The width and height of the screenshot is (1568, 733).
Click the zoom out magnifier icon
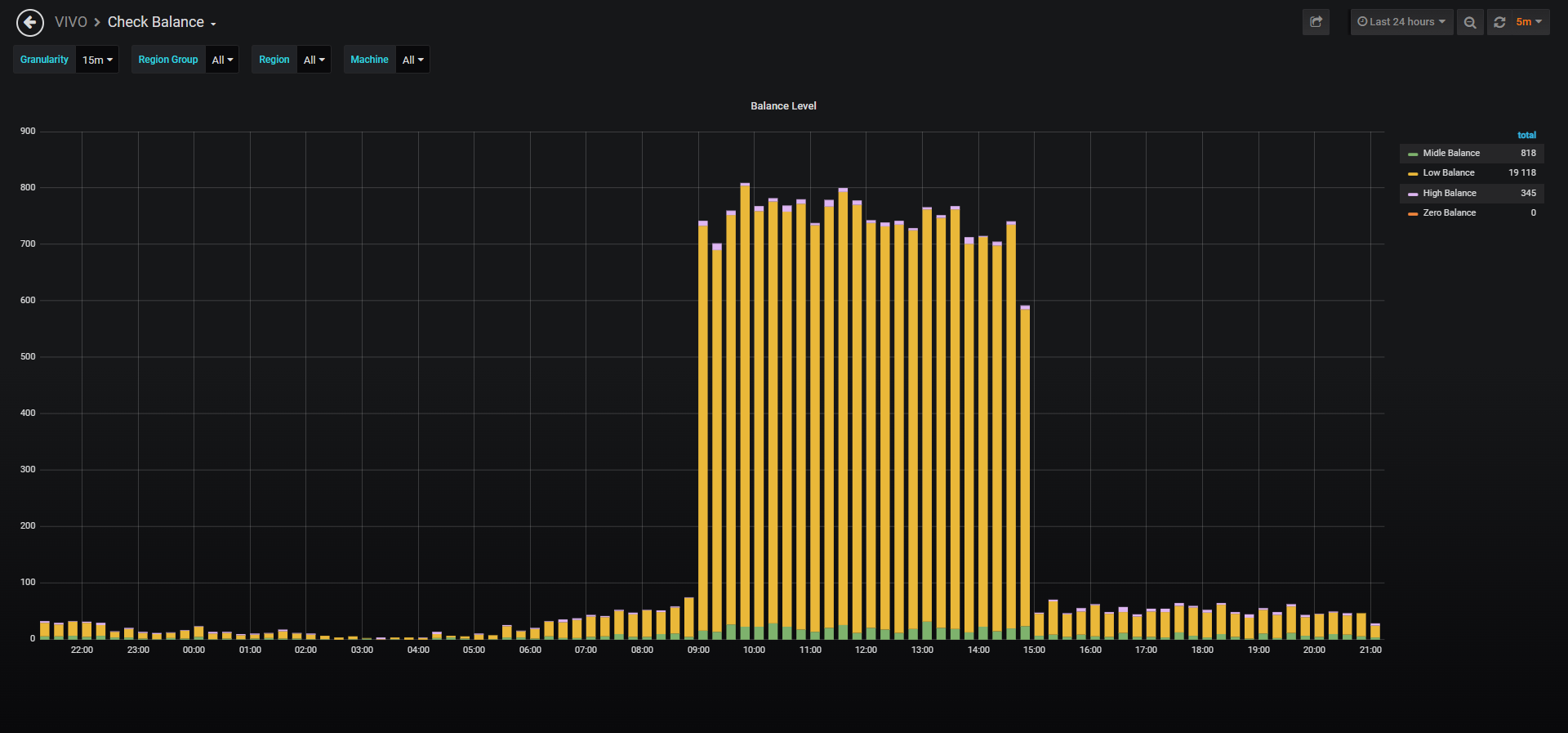click(1470, 22)
